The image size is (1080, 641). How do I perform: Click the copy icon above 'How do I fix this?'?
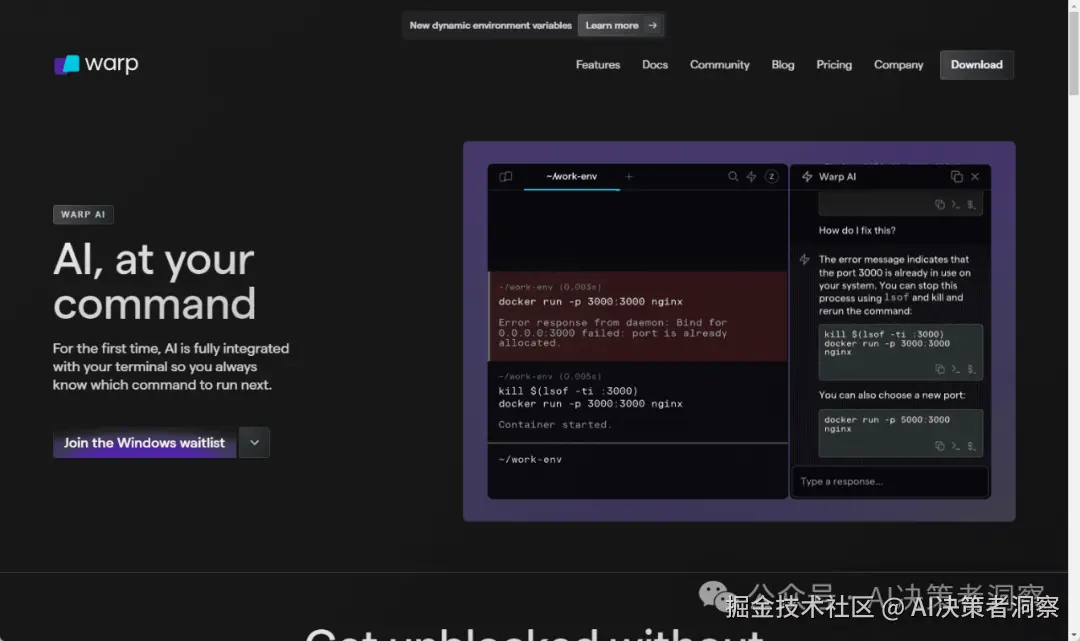point(939,204)
